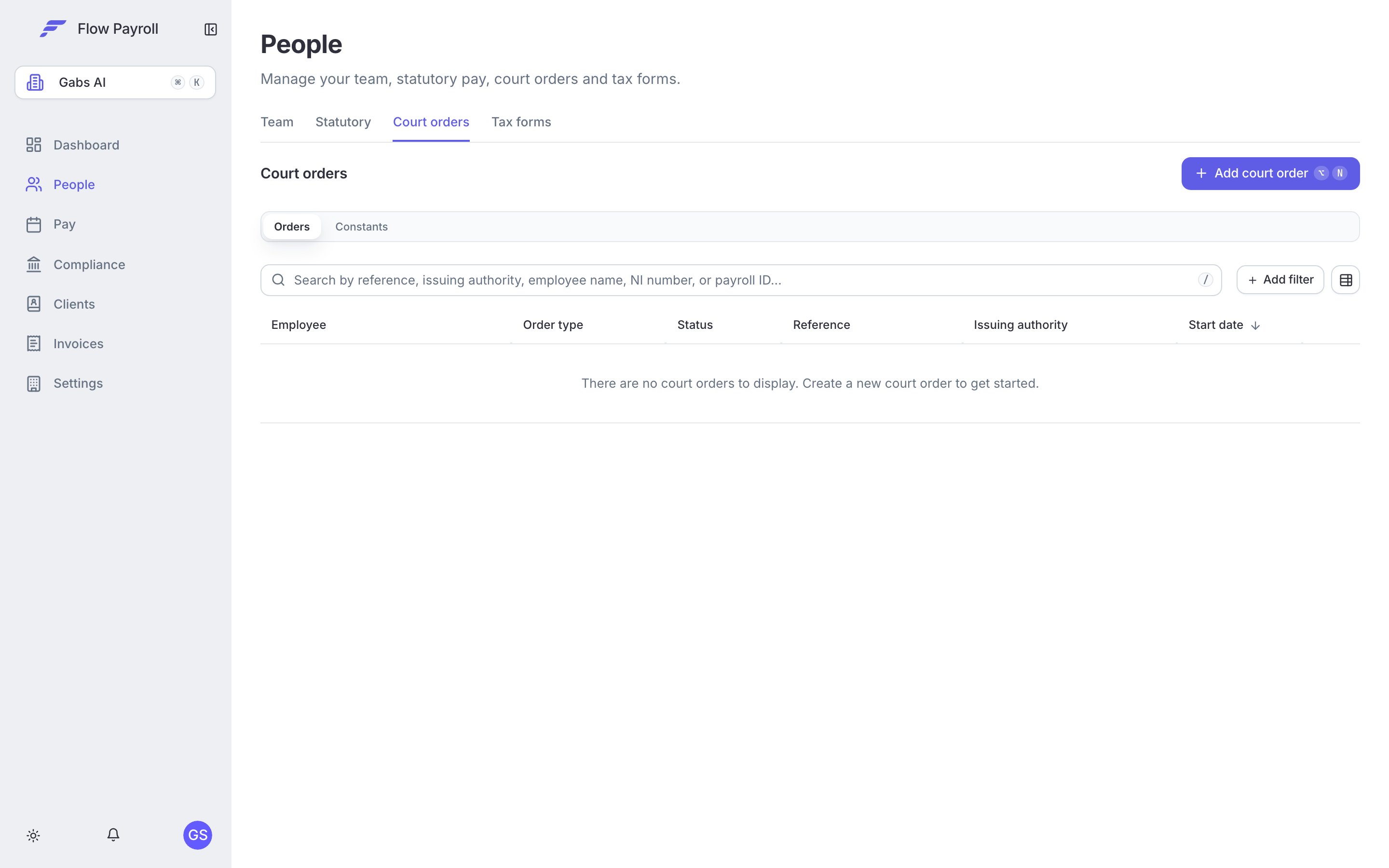Screen dimensions: 1389x868
Task: Click the search magnifier icon
Action: [x=278, y=280]
